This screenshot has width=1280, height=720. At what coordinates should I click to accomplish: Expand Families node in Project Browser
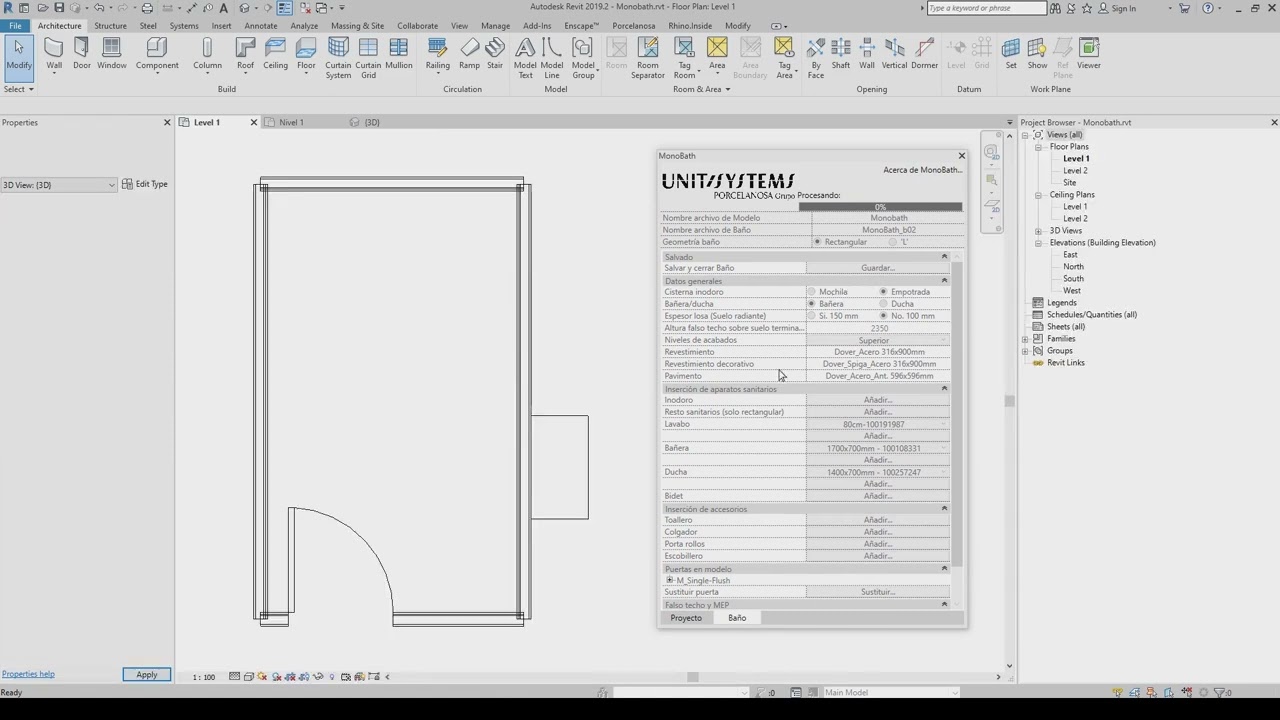tap(1026, 339)
